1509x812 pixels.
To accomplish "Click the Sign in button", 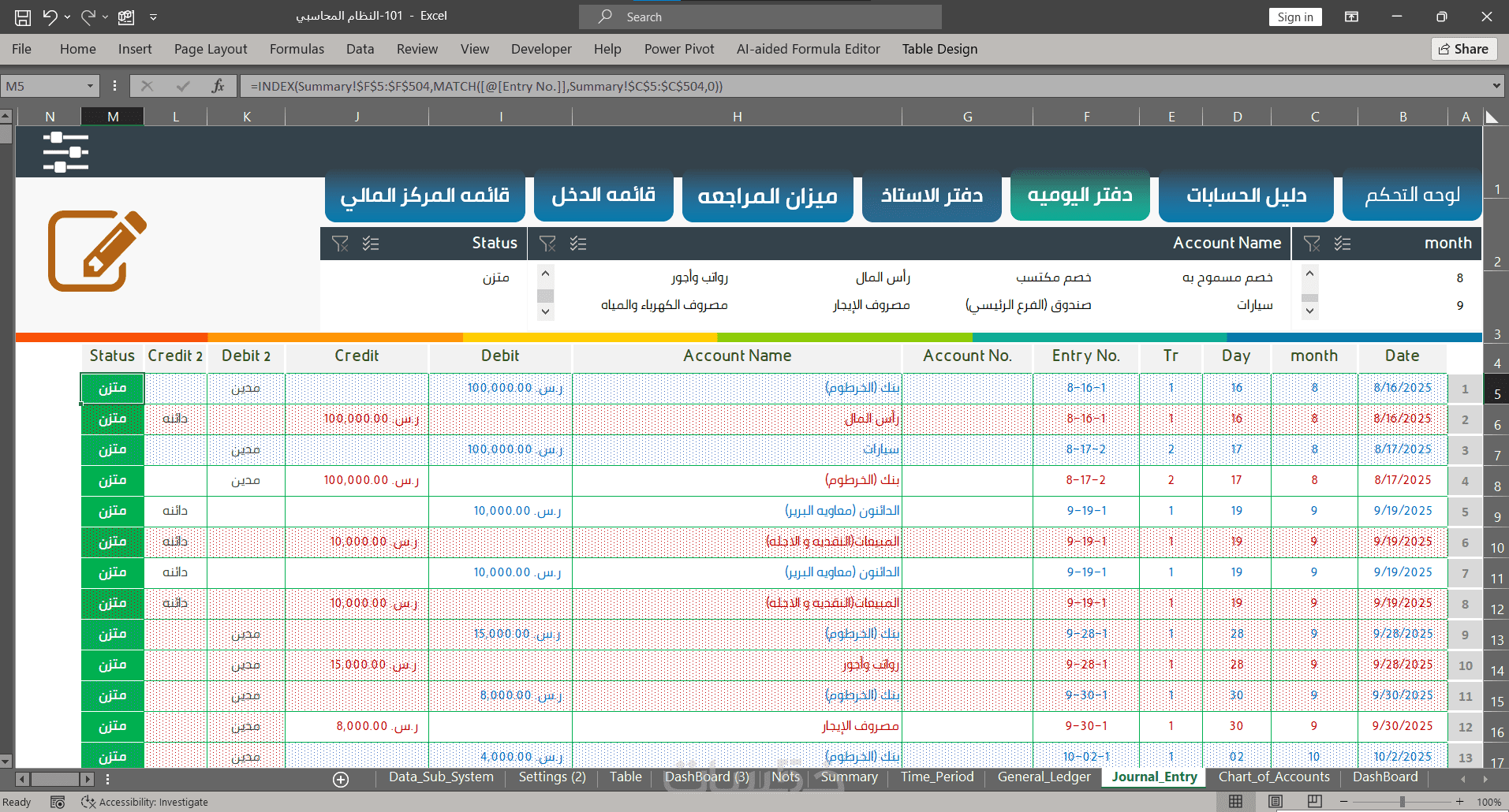I will click(x=1295, y=17).
